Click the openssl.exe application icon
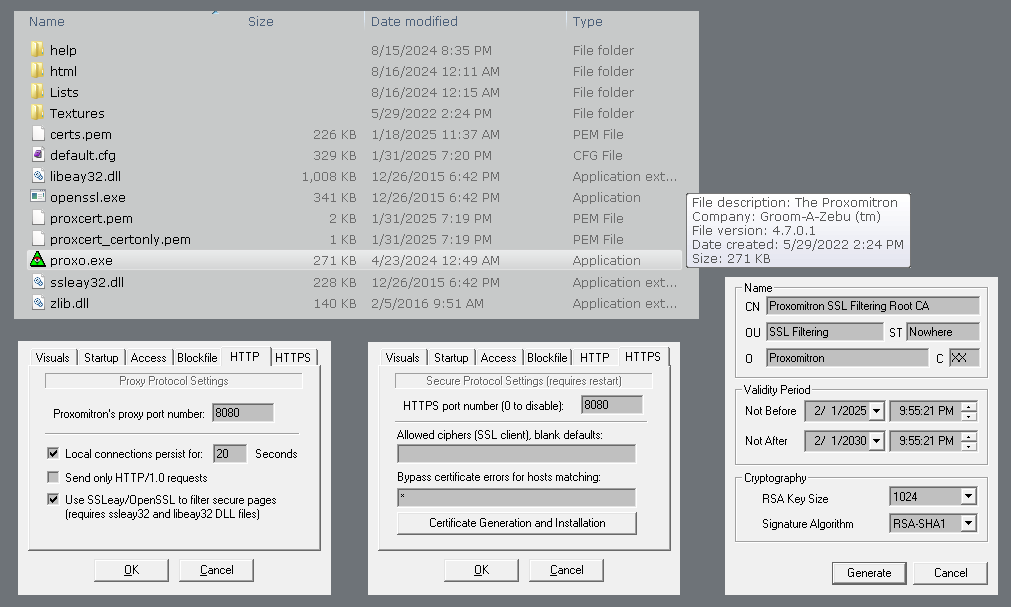Image resolution: width=1011 pixels, height=607 pixels. point(38,197)
